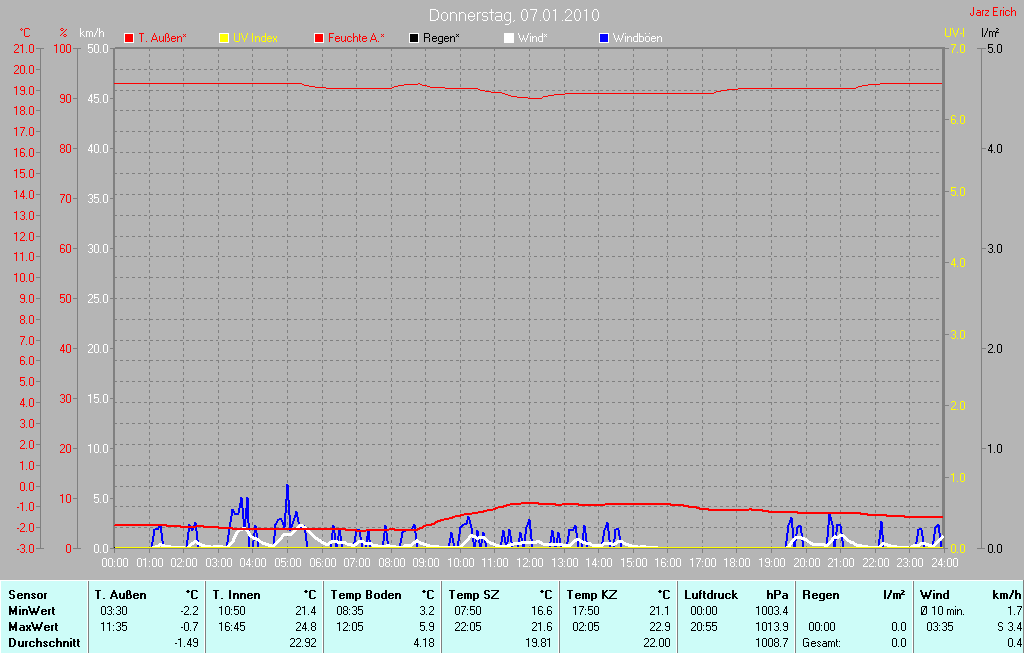
Task: Click the Regen Gesamt value cell
Action: point(899,643)
